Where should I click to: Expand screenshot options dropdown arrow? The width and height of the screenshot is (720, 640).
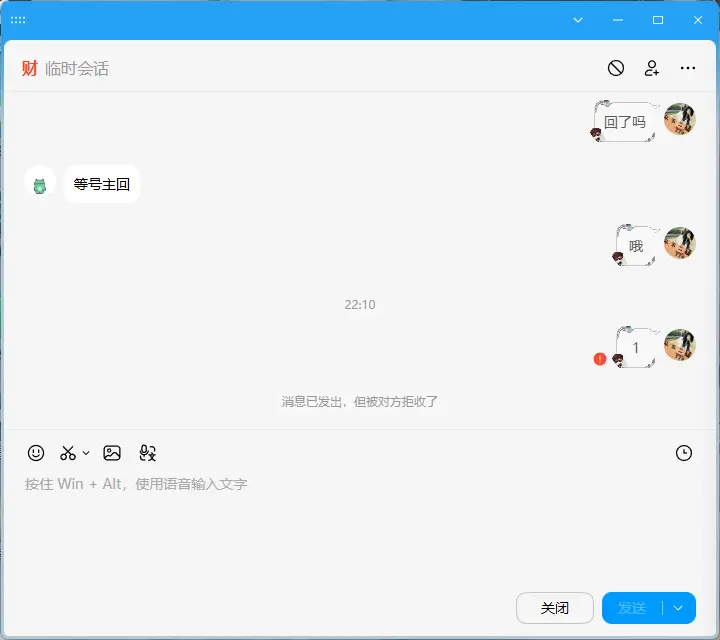[86, 453]
